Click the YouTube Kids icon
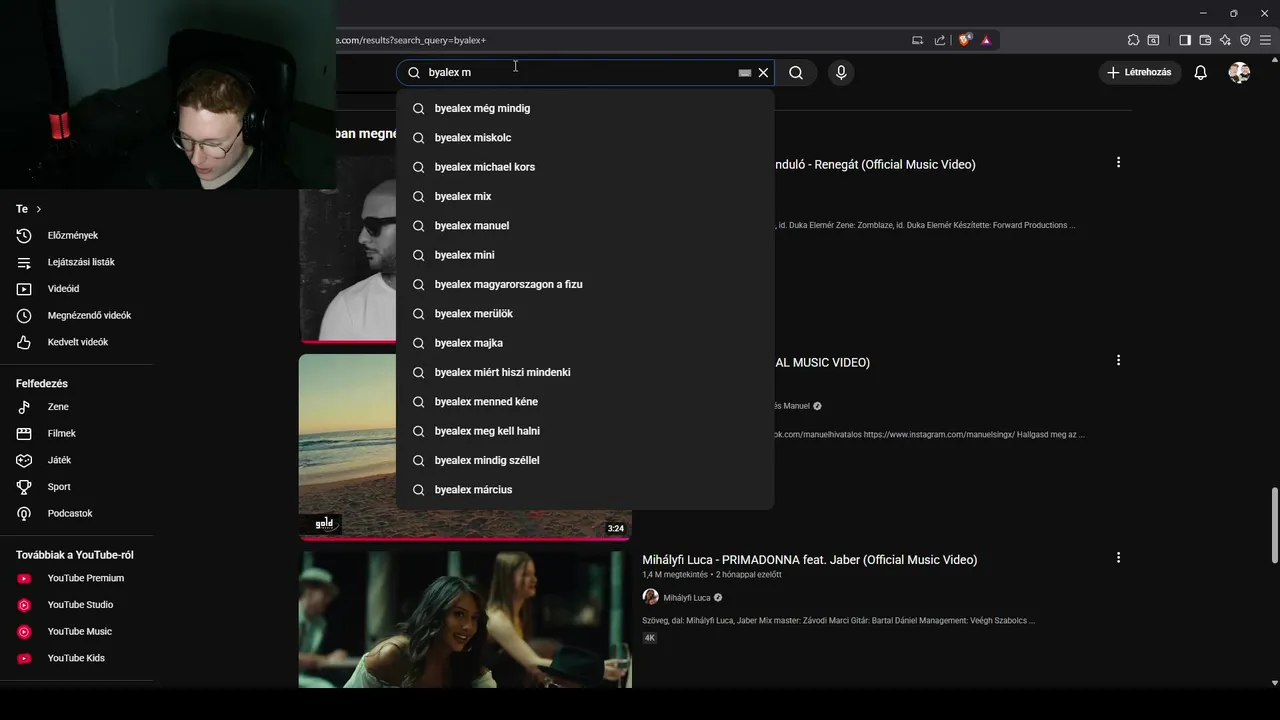Screen dimensions: 1280x720 pos(25,658)
